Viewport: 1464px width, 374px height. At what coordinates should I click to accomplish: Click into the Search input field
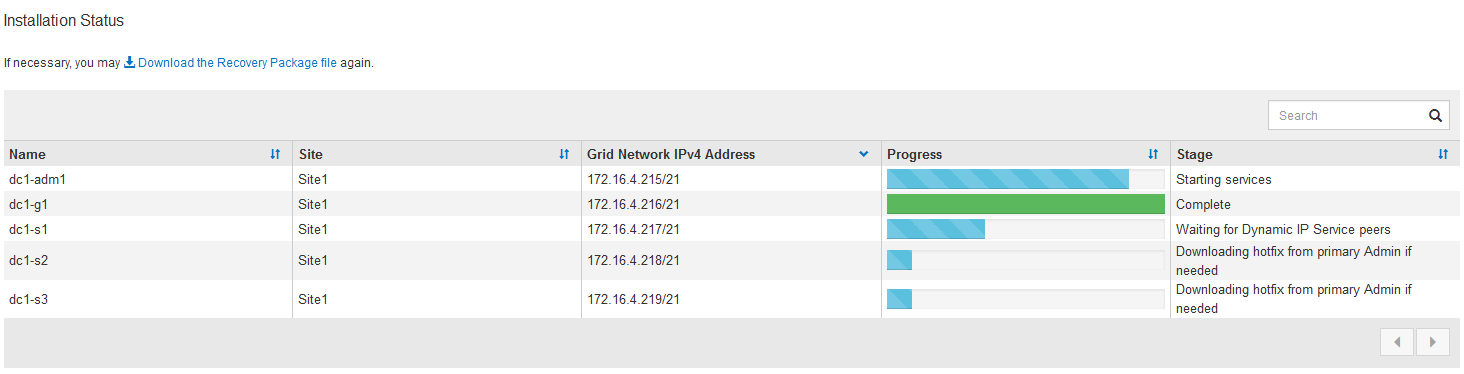1347,116
